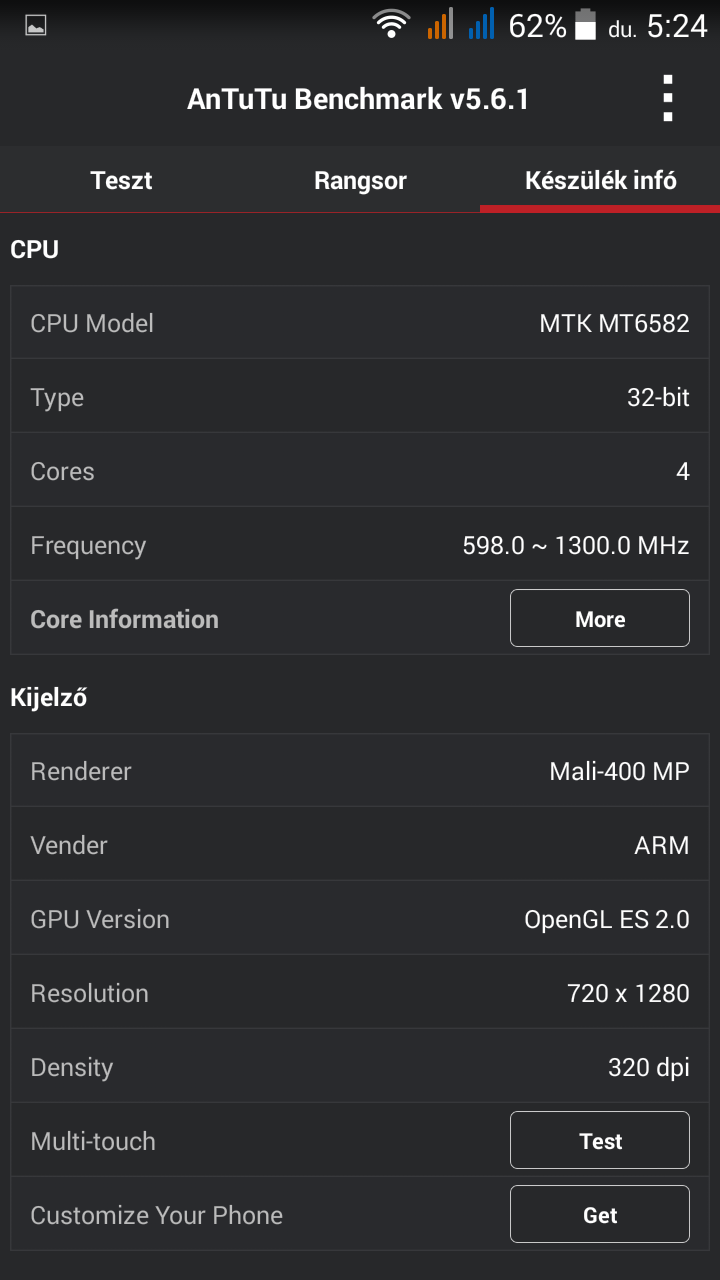The width and height of the screenshot is (720, 1280).
Task: Switch to the Teszt tab
Action: [121, 181]
